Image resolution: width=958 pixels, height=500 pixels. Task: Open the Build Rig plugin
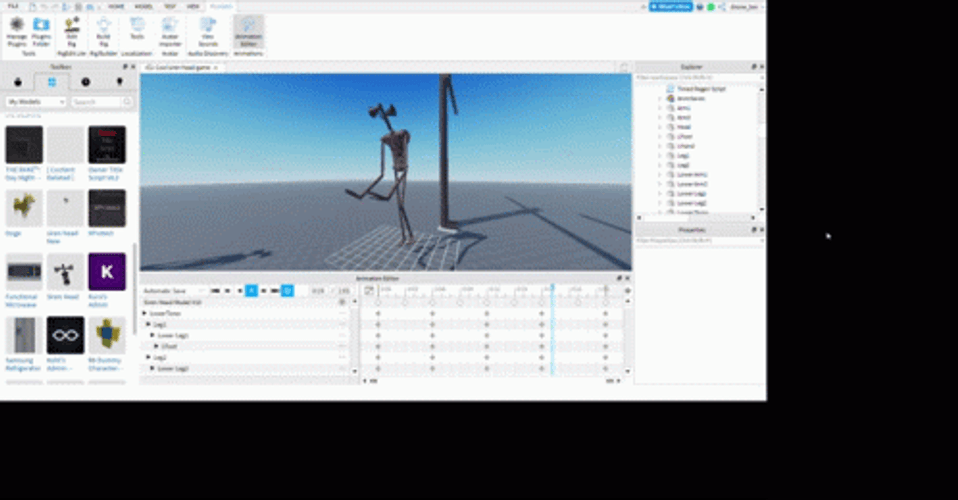click(103, 32)
